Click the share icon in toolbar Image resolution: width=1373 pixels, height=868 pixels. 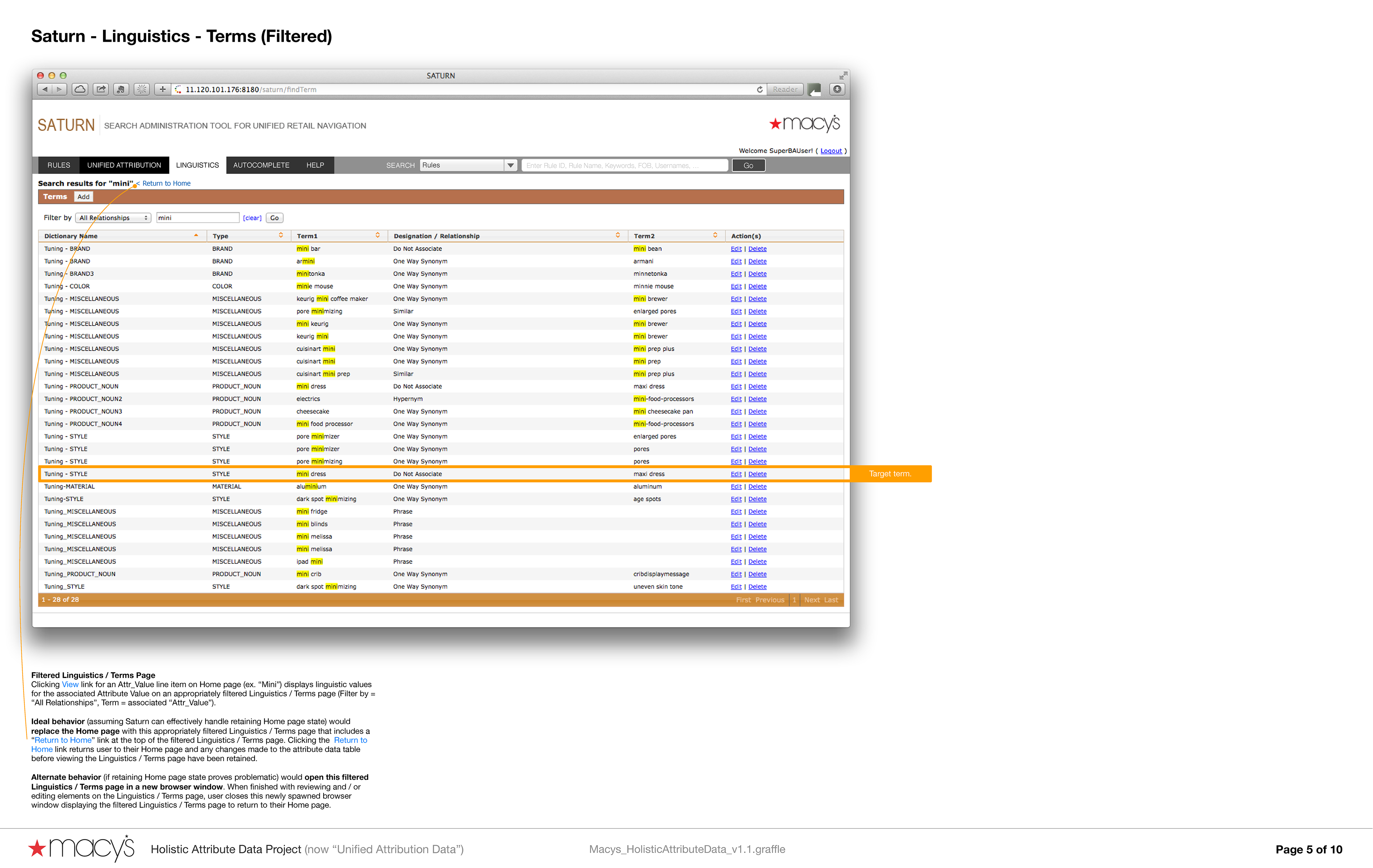click(x=101, y=89)
